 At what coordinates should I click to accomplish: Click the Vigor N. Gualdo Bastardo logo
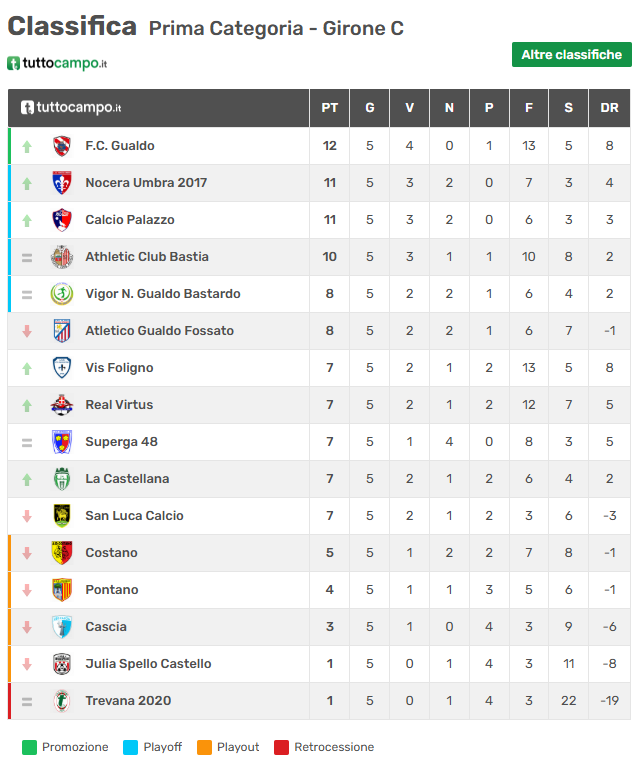pyautogui.click(x=62, y=294)
